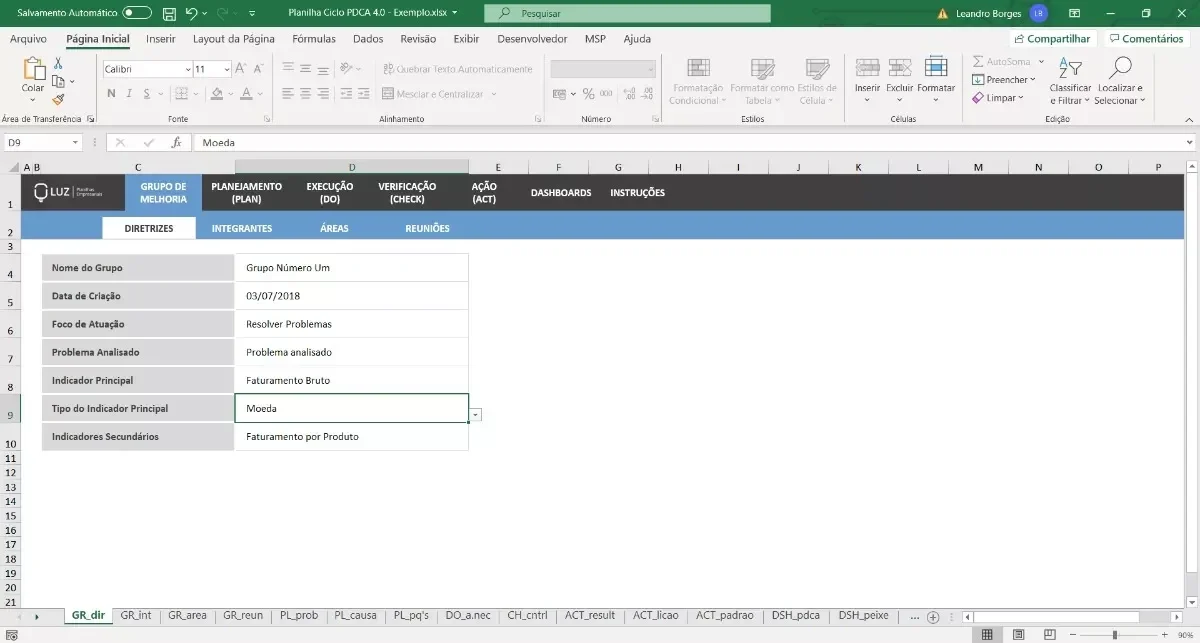The width and height of the screenshot is (1200, 643).
Task: Expand the Moeda cell dropdown arrow
Action: coord(475,414)
